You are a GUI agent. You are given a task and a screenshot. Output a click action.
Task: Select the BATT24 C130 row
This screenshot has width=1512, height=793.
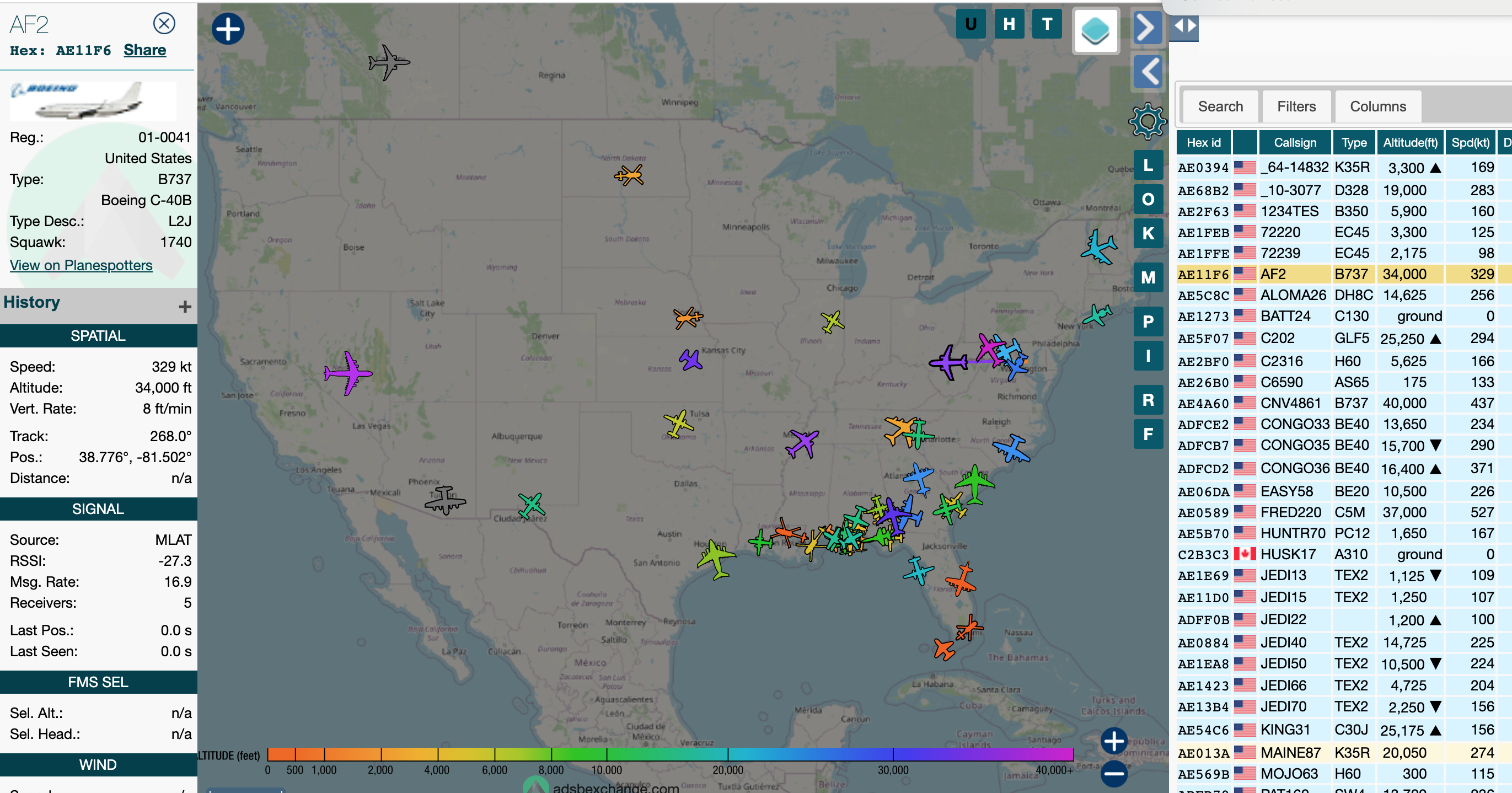click(1344, 317)
